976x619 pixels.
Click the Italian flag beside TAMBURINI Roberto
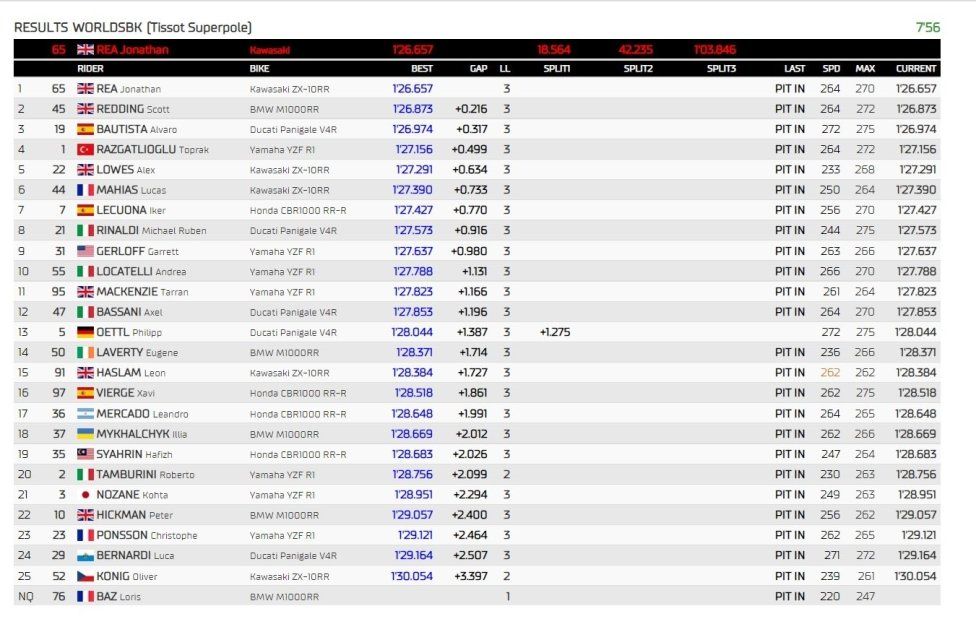tap(85, 475)
